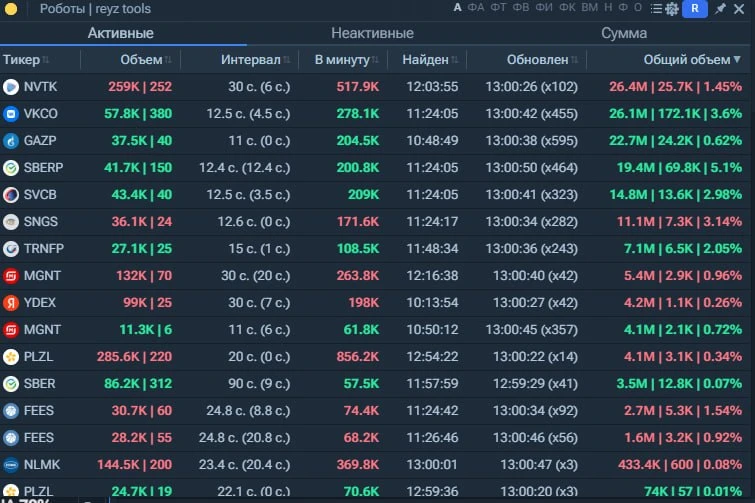Image resolution: width=755 pixels, height=503 pixels.
Task: Toggle the 'Н' filter in header
Action: tap(608, 8)
